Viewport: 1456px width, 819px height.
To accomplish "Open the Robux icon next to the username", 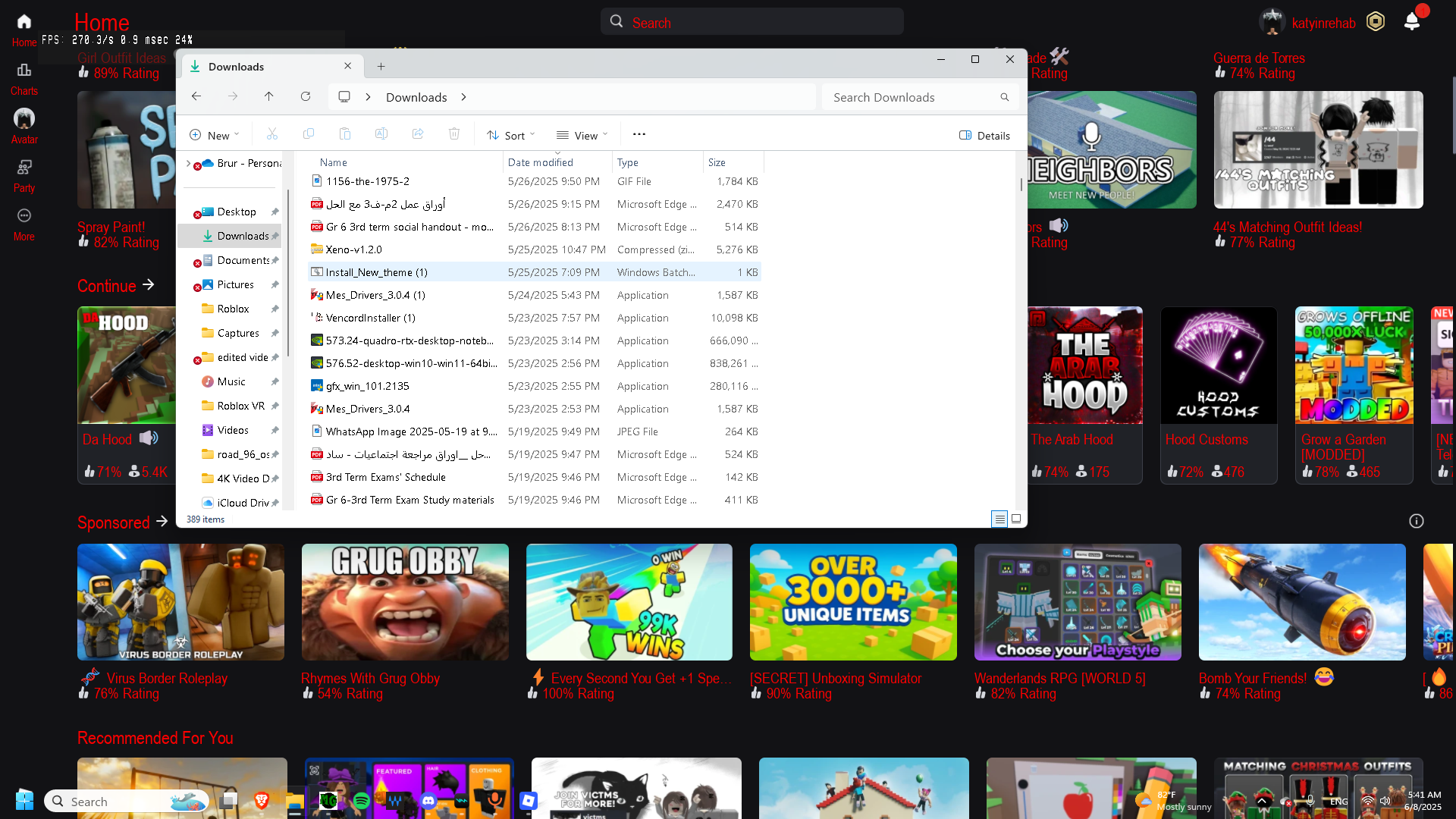I will pos(1376,22).
